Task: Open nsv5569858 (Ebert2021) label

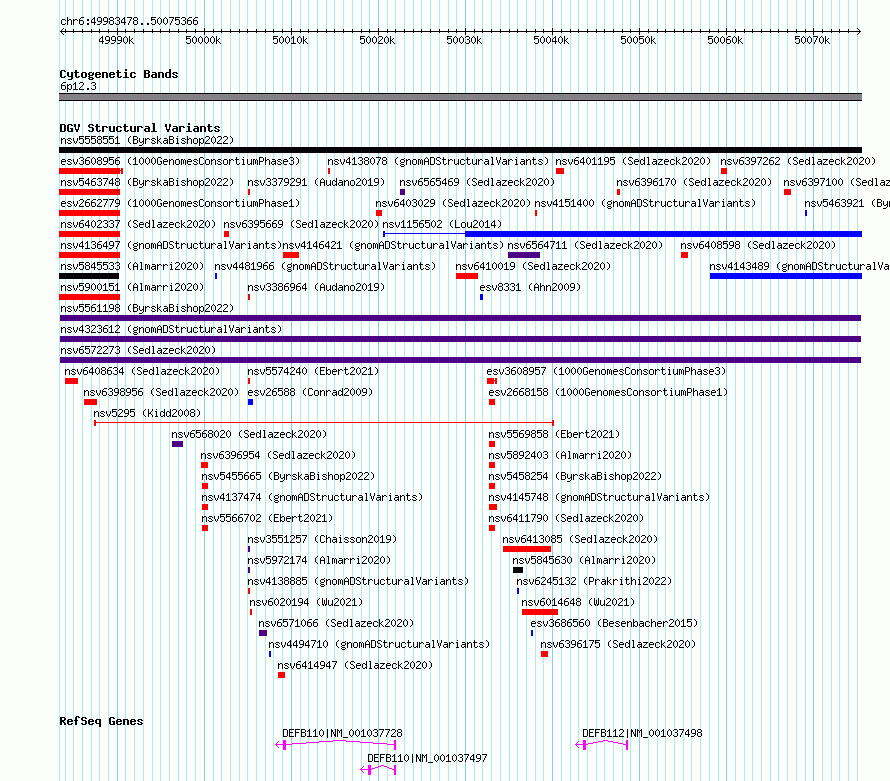Action: coord(555,434)
